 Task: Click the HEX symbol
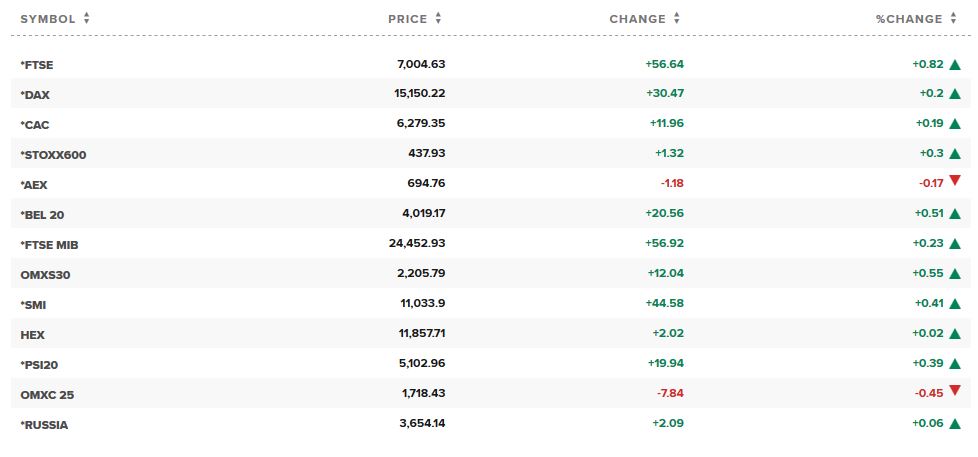(x=32, y=334)
